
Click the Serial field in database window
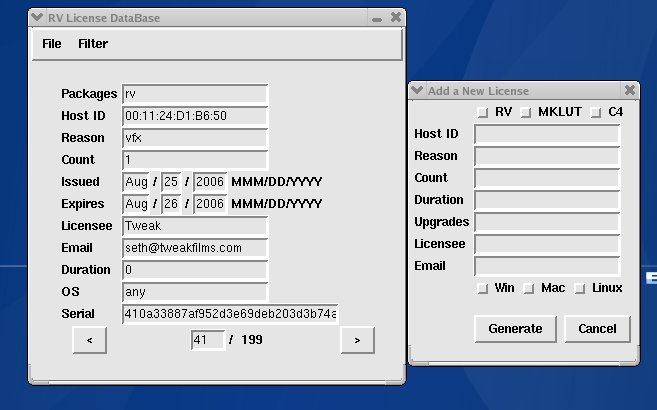[230, 314]
